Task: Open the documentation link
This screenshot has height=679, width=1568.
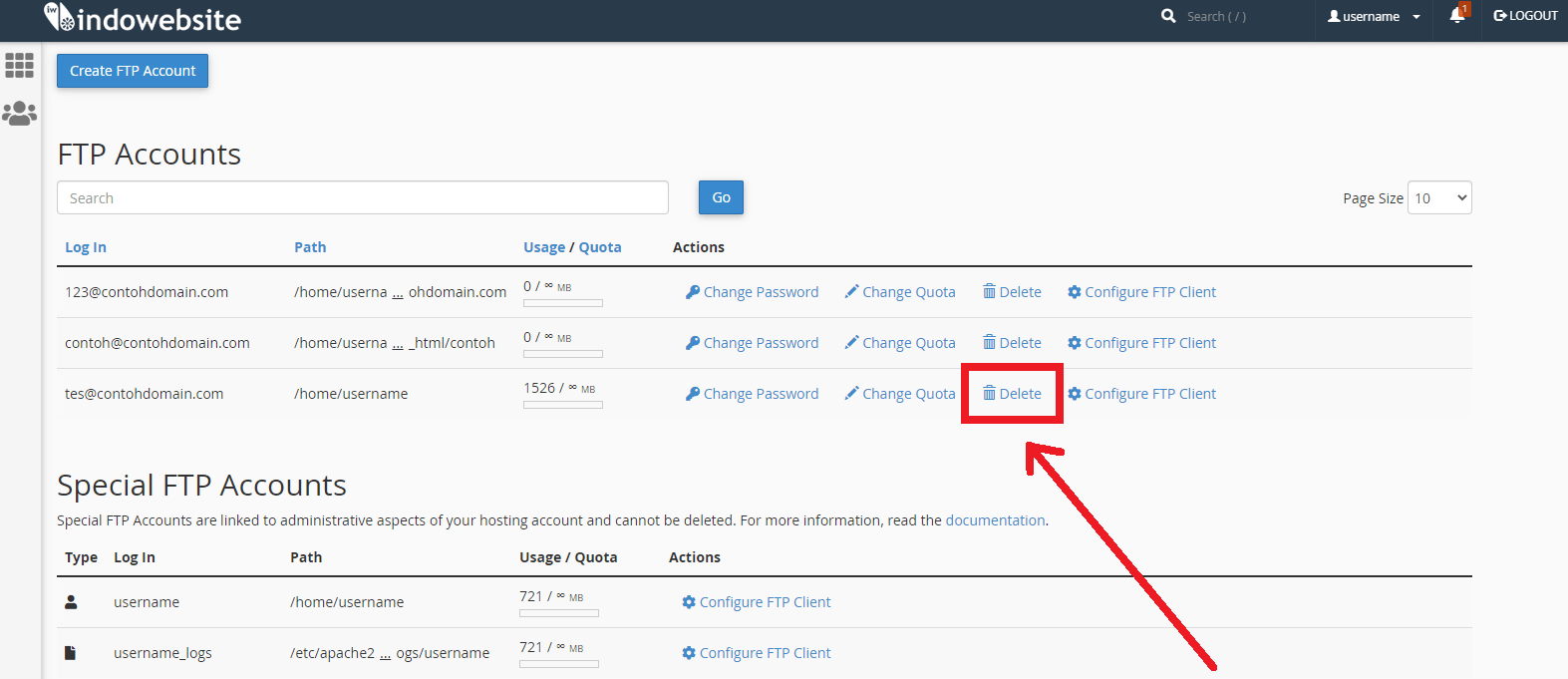Action: (x=995, y=520)
